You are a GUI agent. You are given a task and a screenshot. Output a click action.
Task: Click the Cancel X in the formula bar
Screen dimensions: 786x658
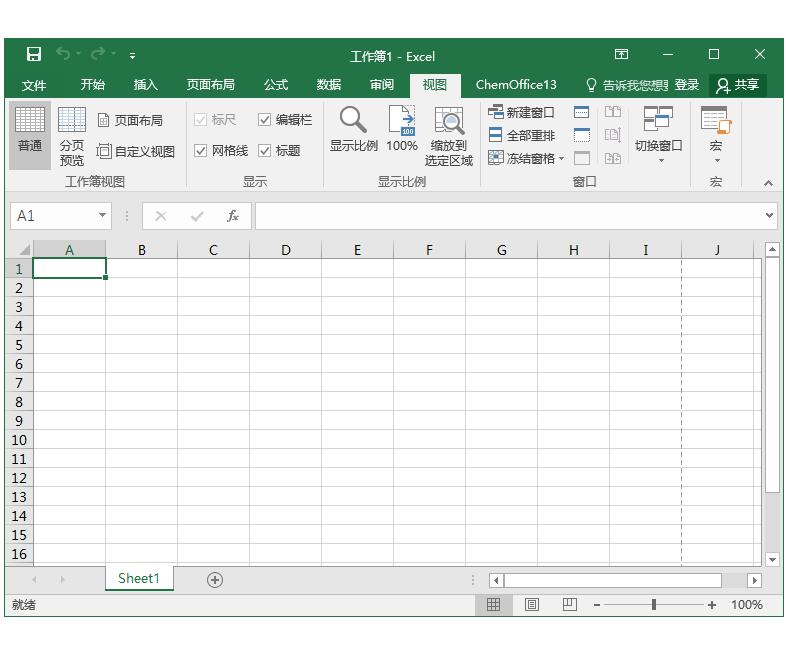pos(161,216)
